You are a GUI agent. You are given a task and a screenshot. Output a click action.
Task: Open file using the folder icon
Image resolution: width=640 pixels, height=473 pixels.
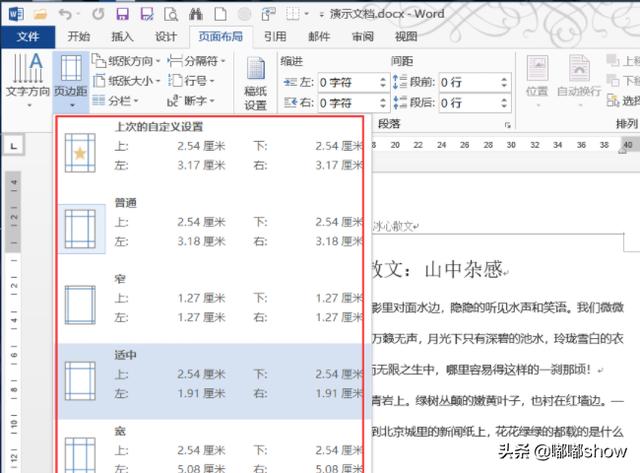click(x=40, y=15)
